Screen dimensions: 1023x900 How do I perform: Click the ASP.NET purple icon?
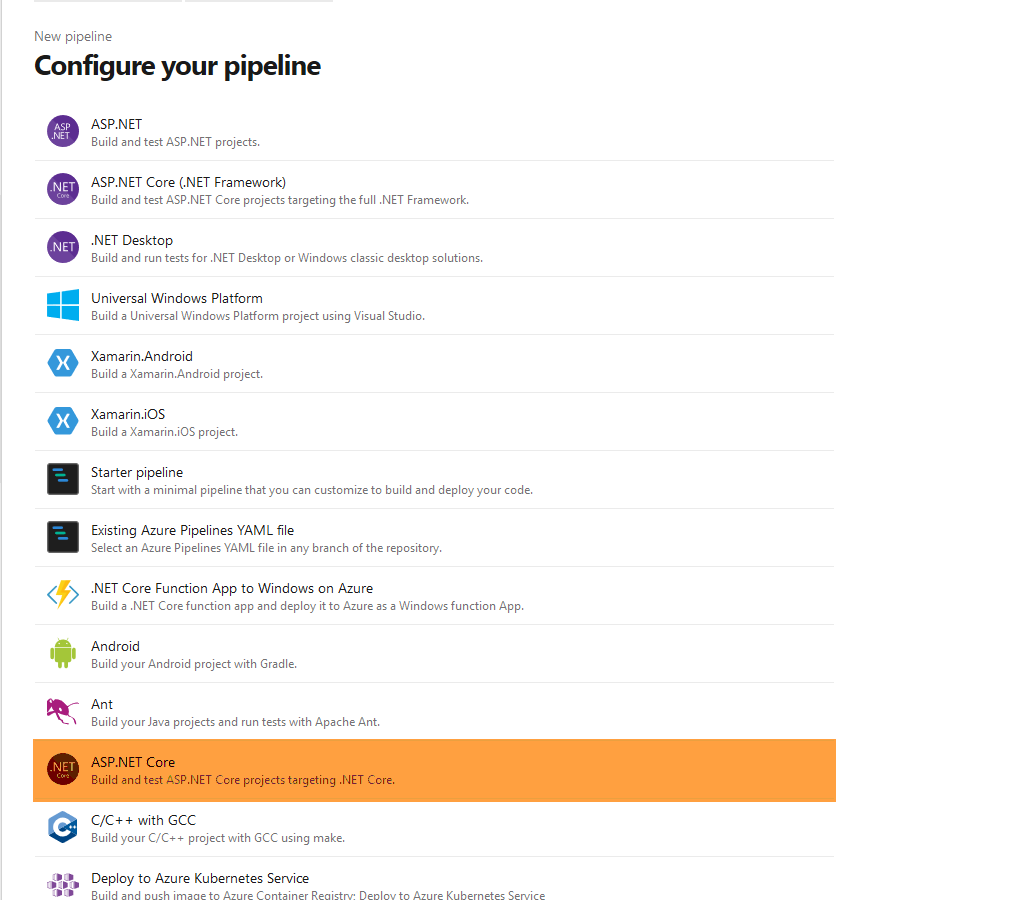click(63, 131)
